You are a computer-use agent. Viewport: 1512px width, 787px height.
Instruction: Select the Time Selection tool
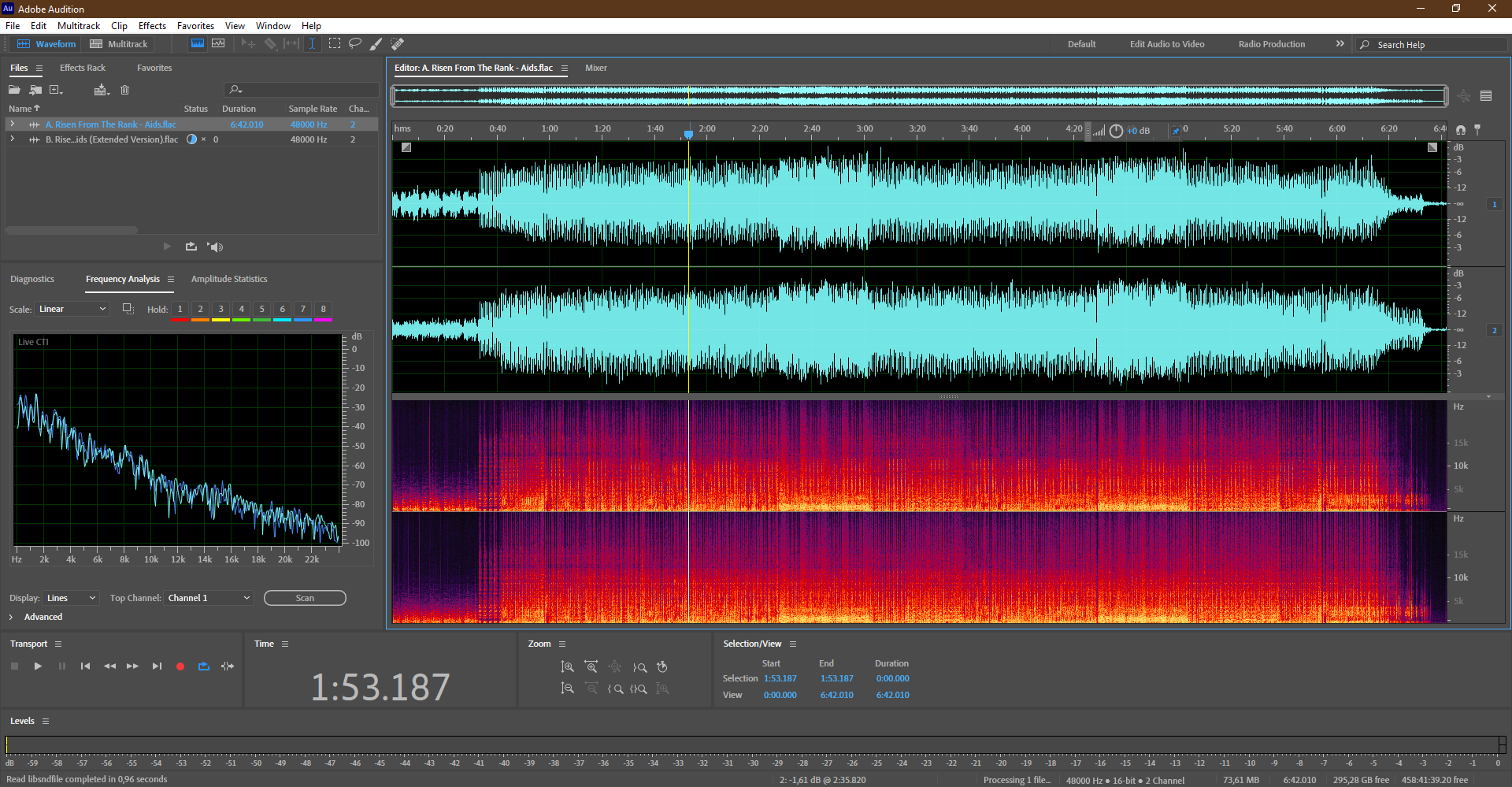click(x=312, y=43)
